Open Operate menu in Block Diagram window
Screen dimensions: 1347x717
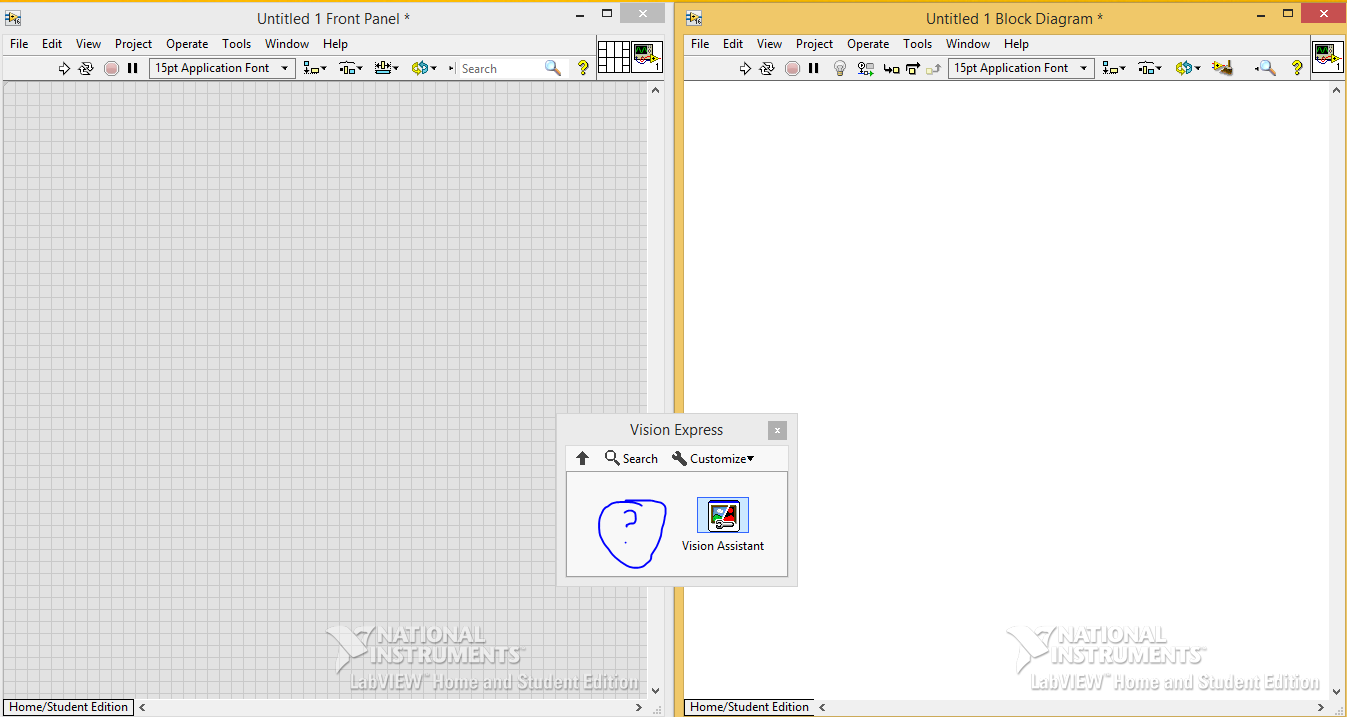(868, 44)
